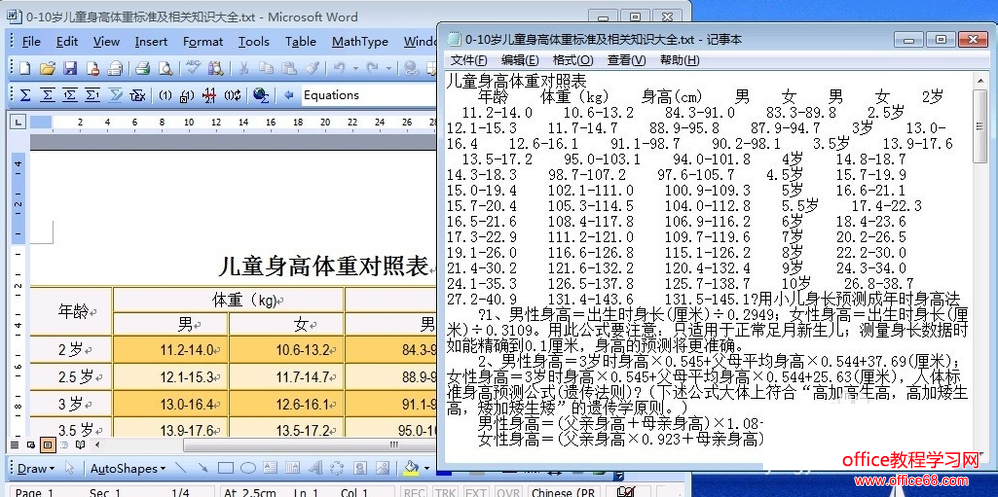Screen dimensions: 998x497
Task: Switch to Normal view button at bottom-left
Action: click(x=13, y=445)
